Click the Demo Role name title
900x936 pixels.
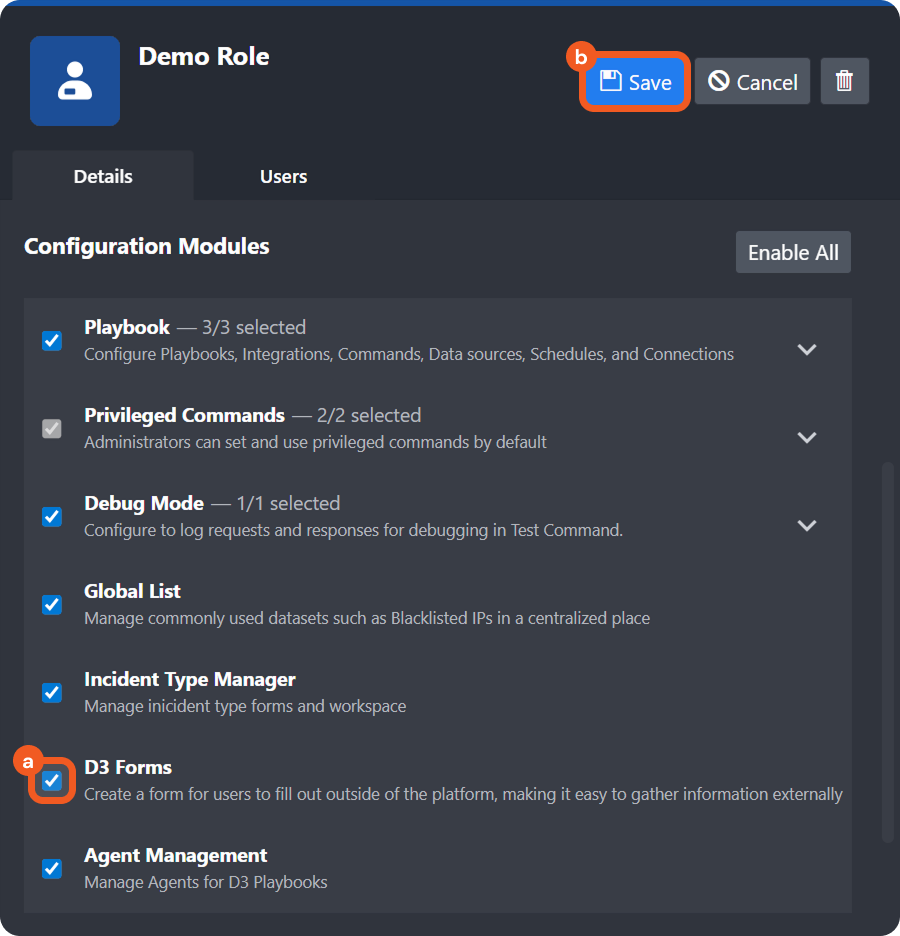coord(203,56)
